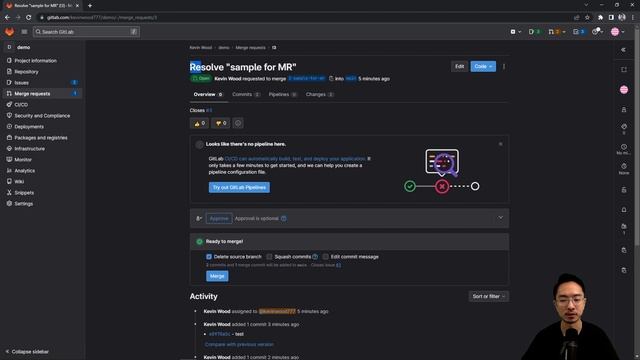The height and width of the screenshot is (360, 640).
Task: Click the source branch link
Action: click(x=307, y=78)
